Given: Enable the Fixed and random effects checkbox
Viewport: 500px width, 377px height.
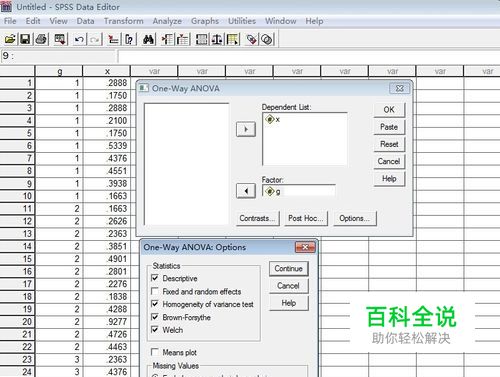Looking at the screenshot, I should [155, 291].
